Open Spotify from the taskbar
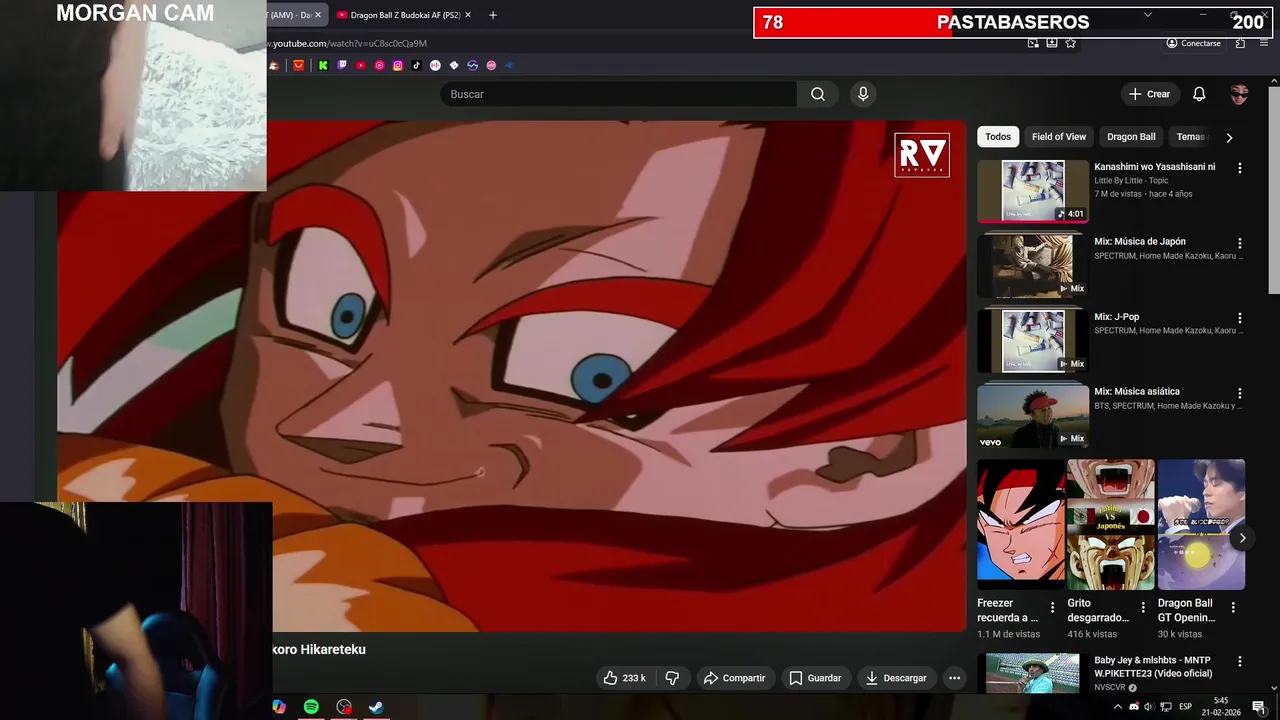 pyautogui.click(x=311, y=707)
